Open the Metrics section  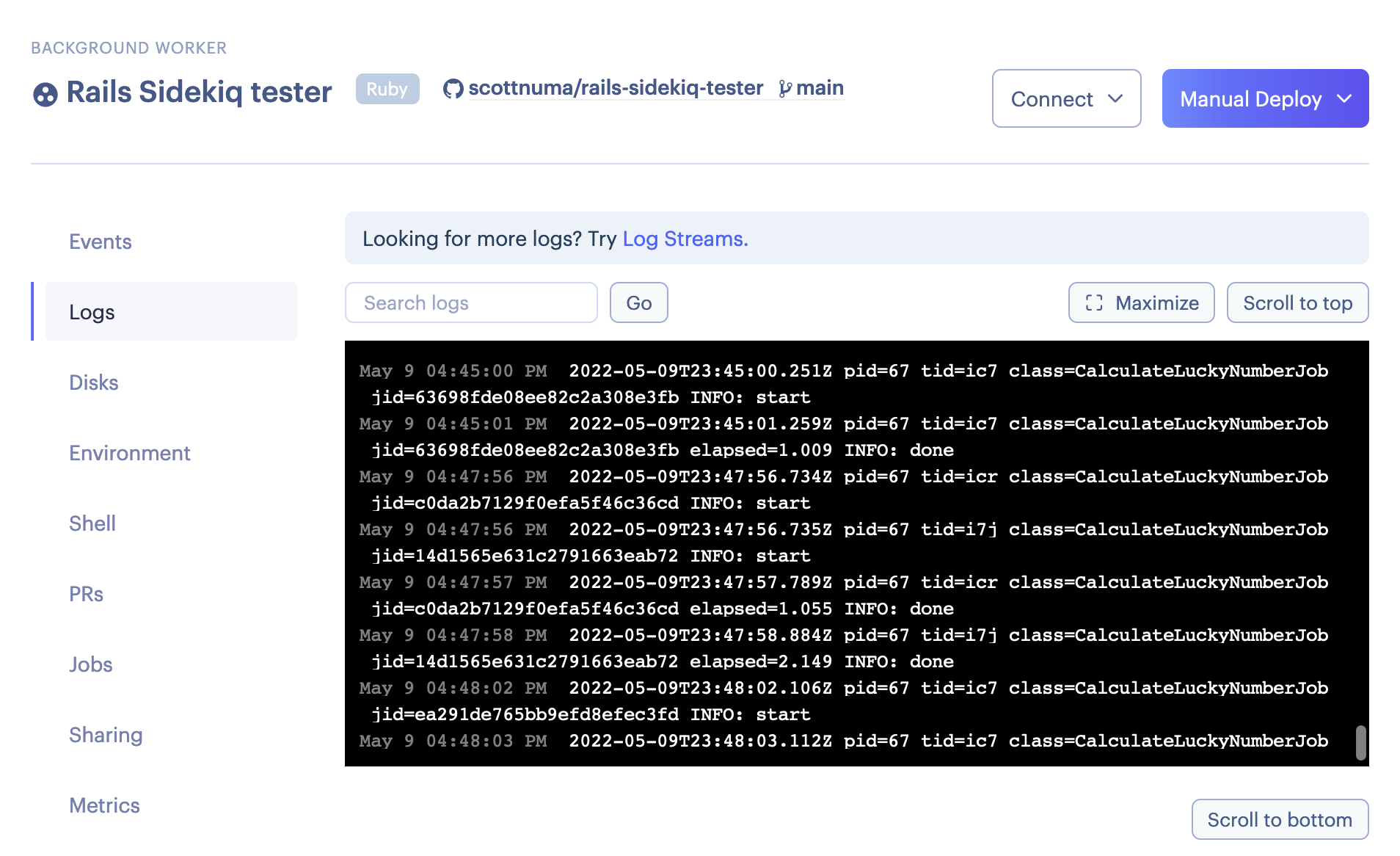coord(104,805)
